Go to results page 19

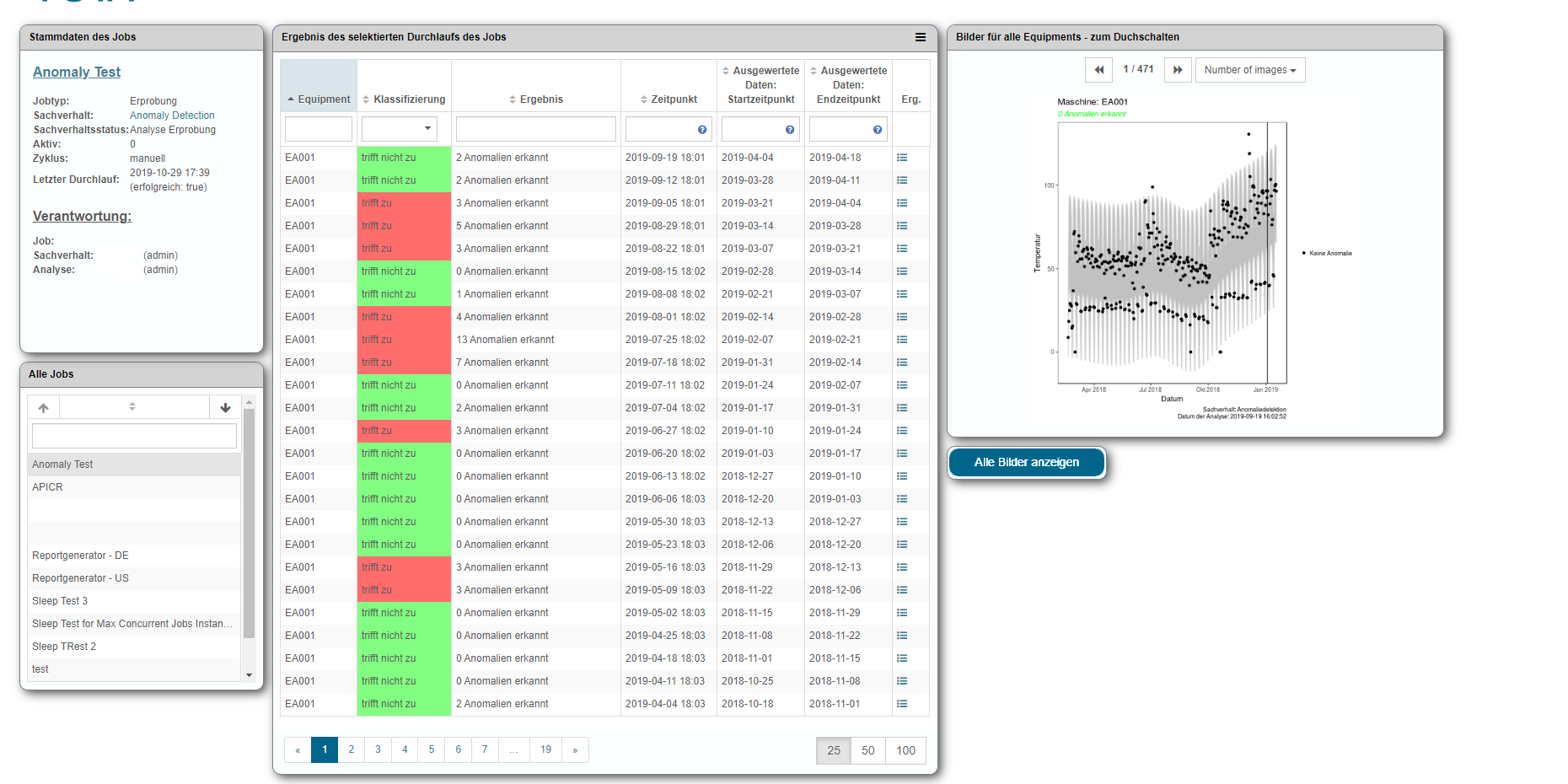click(x=546, y=749)
